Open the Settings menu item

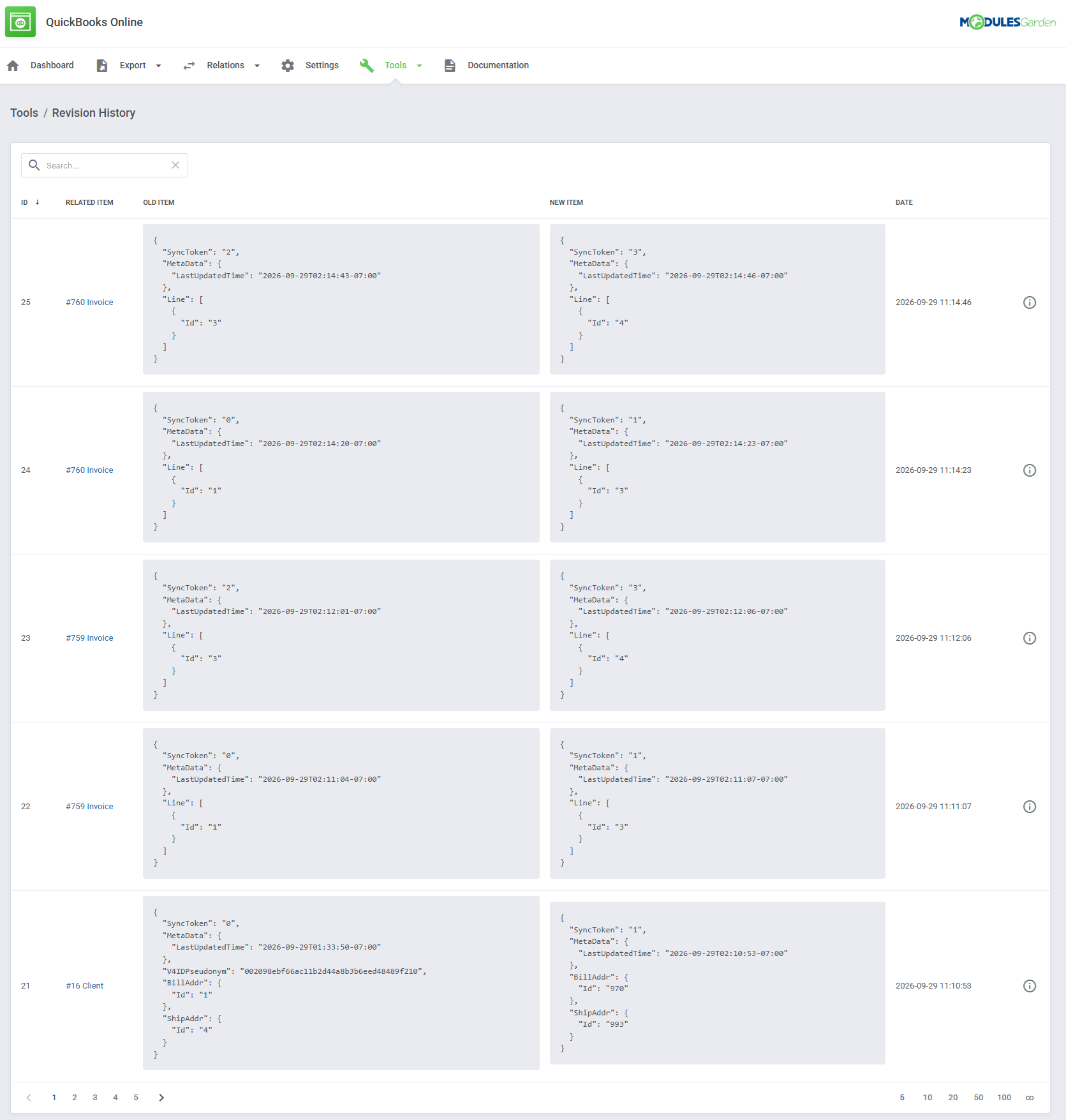pos(322,65)
